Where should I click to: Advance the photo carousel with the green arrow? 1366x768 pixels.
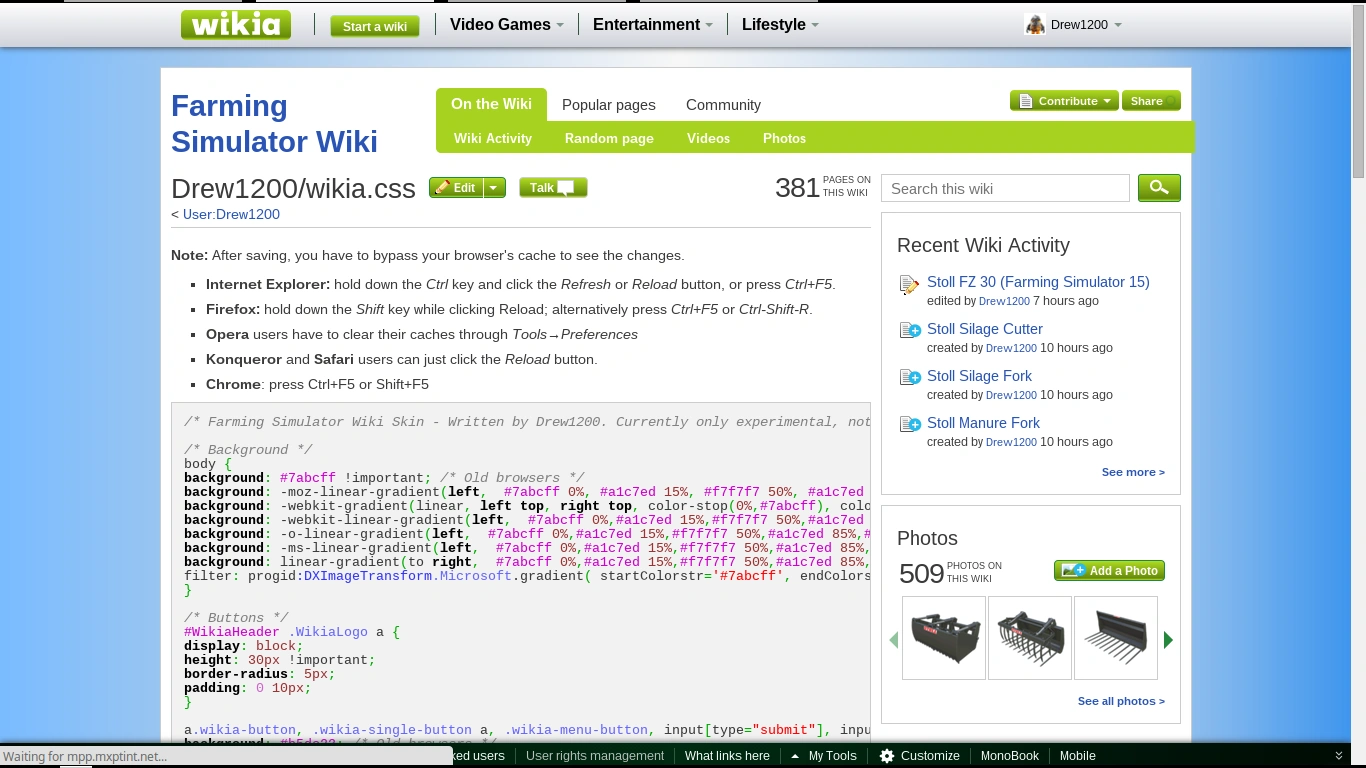coord(1168,639)
